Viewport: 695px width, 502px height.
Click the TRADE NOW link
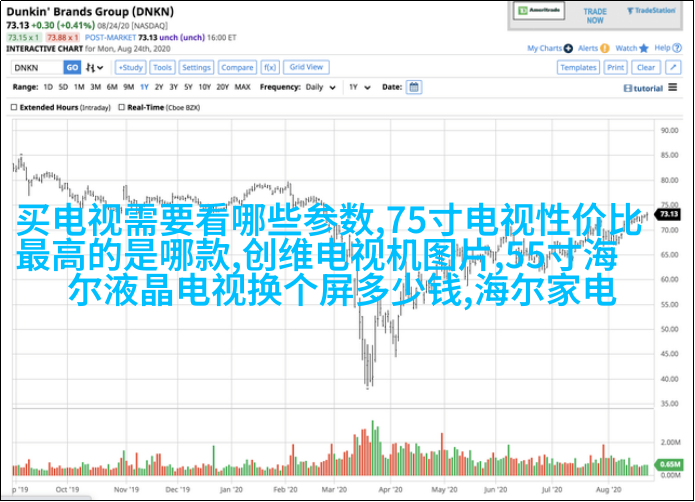click(595, 16)
